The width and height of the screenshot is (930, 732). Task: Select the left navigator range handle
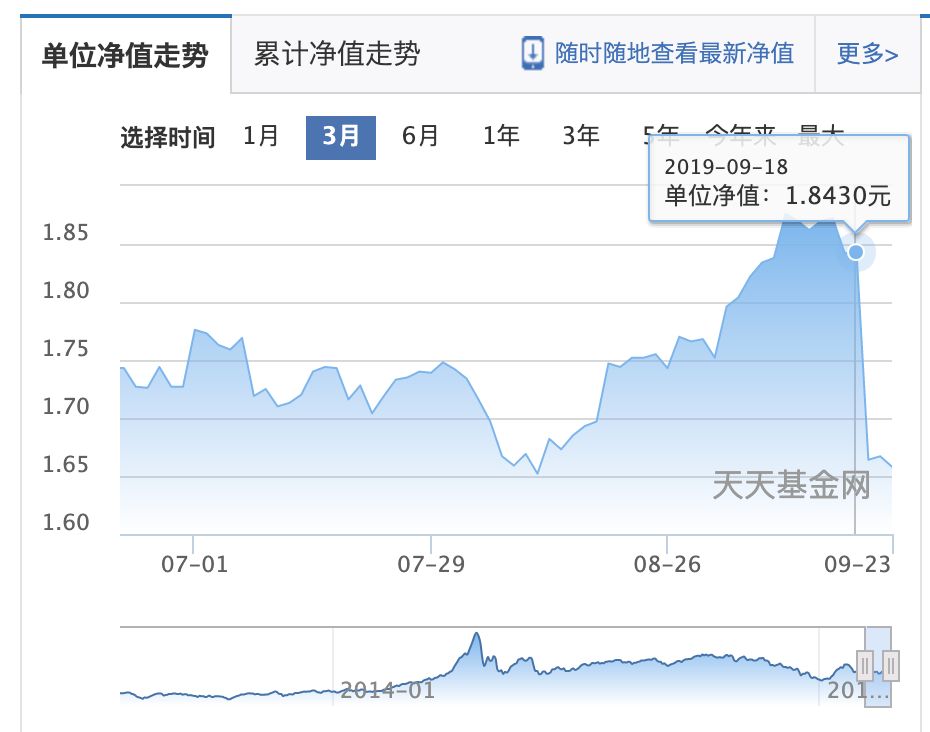(x=865, y=665)
